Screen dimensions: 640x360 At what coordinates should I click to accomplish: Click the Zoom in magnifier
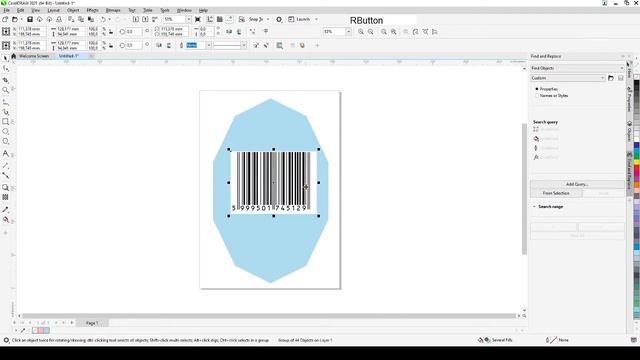pos(361,31)
